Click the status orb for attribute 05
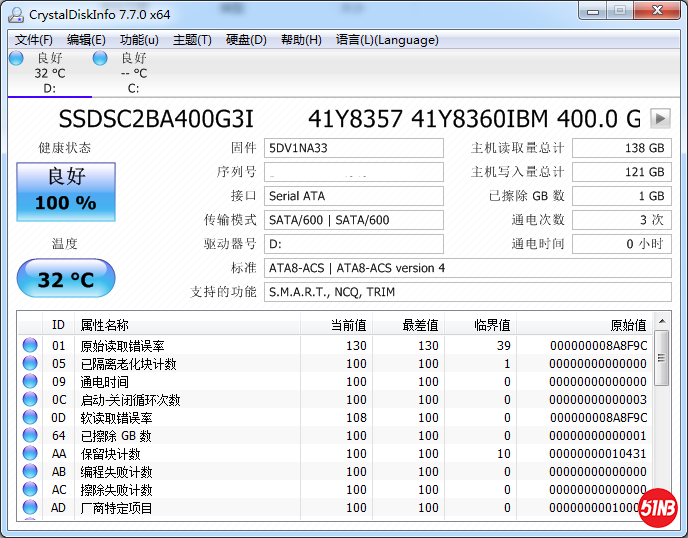 click(30, 364)
